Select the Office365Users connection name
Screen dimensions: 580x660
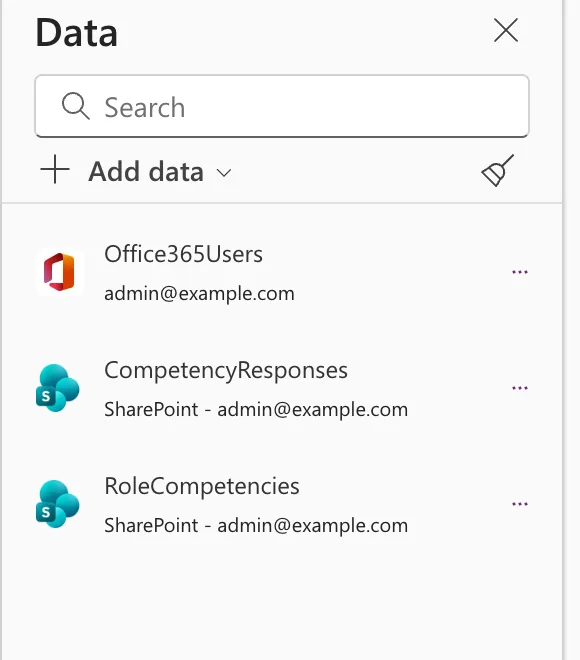183,254
